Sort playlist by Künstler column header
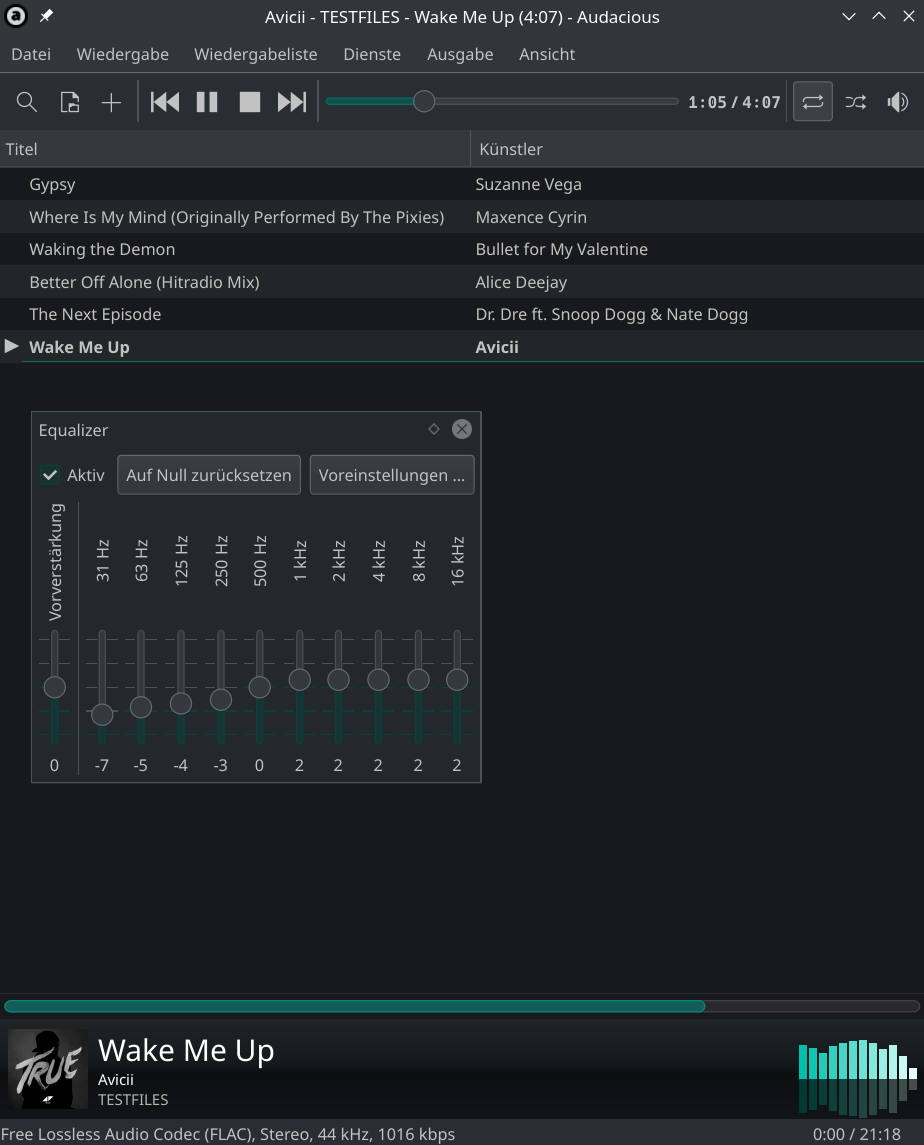924x1145 pixels. click(x=698, y=149)
